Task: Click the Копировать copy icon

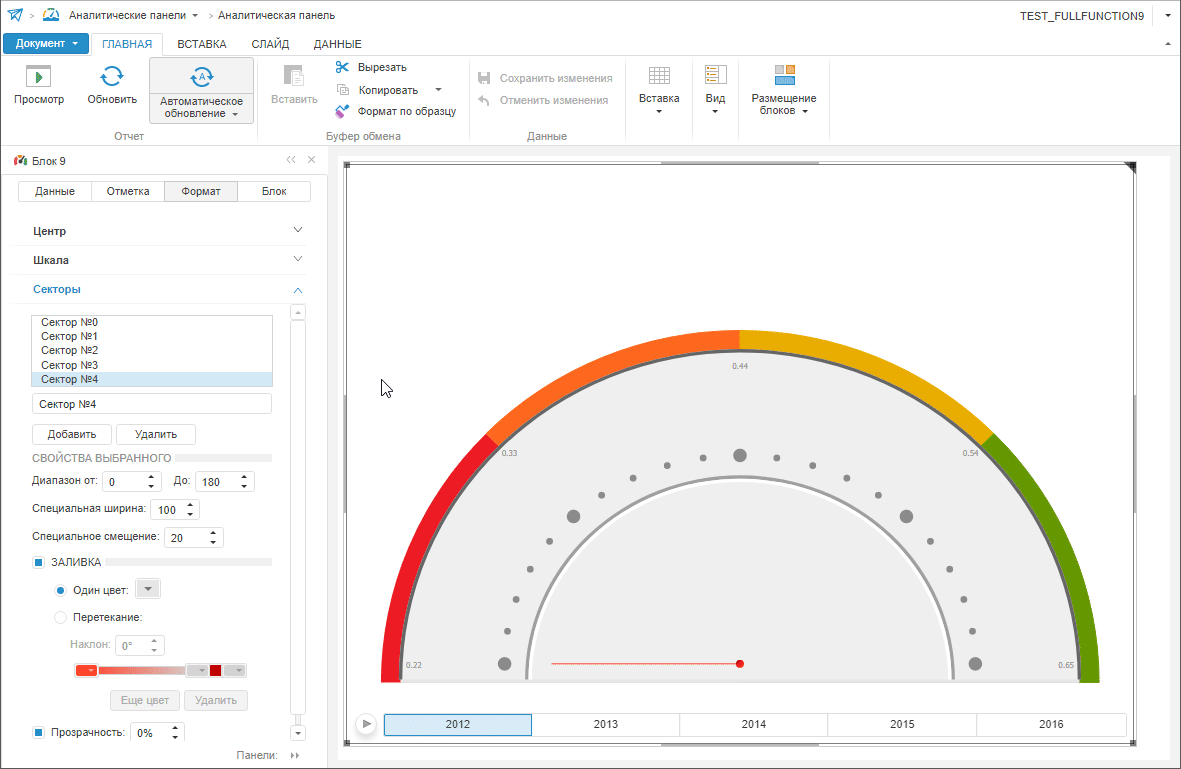Action: point(342,89)
